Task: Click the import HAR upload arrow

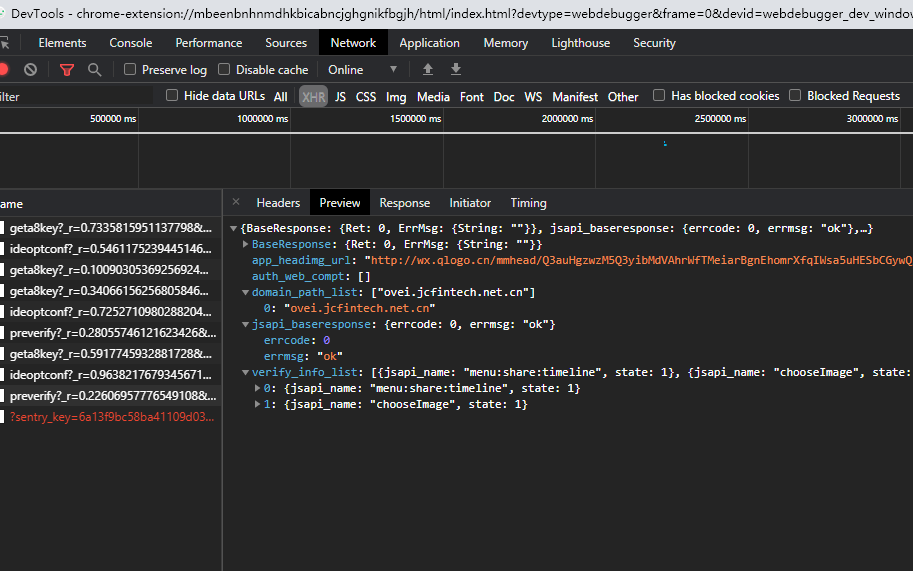Action: coord(428,70)
